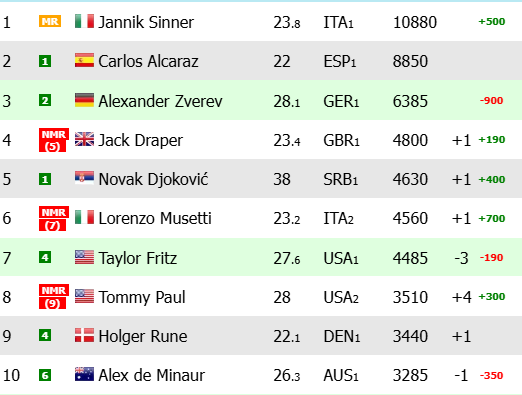
Task: Click the 10880 points value
Action: click(x=415, y=23)
